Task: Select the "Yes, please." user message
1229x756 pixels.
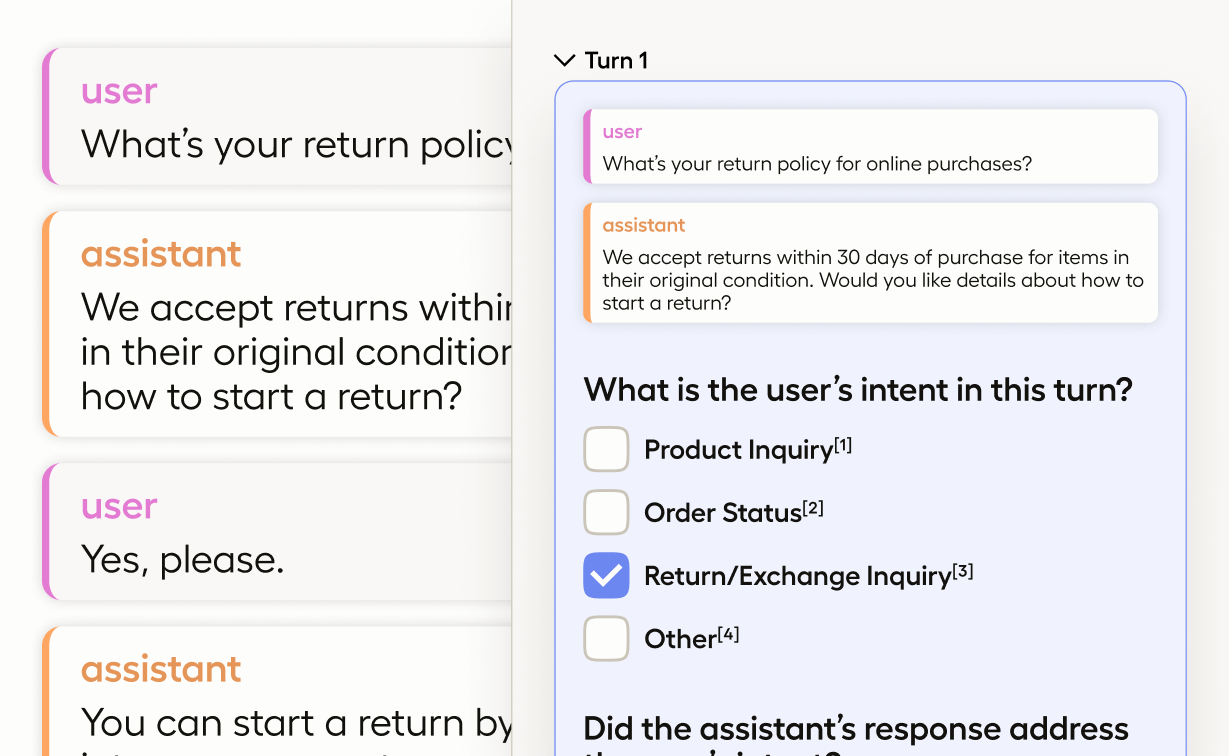Action: tap(280, 533)
